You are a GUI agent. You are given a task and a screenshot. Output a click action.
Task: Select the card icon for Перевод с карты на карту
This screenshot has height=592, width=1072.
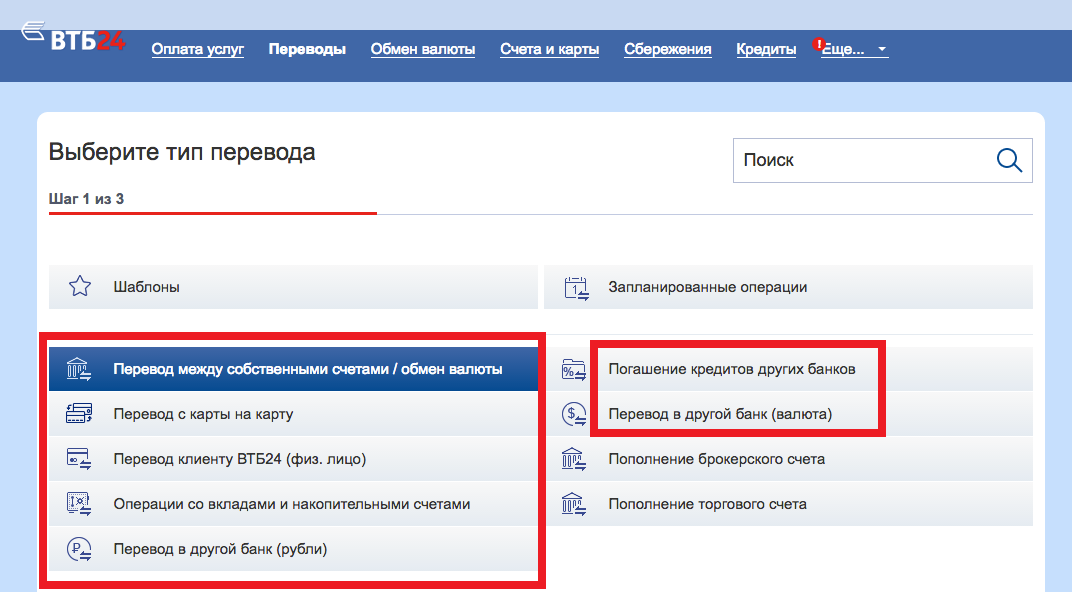pos(79,412)
